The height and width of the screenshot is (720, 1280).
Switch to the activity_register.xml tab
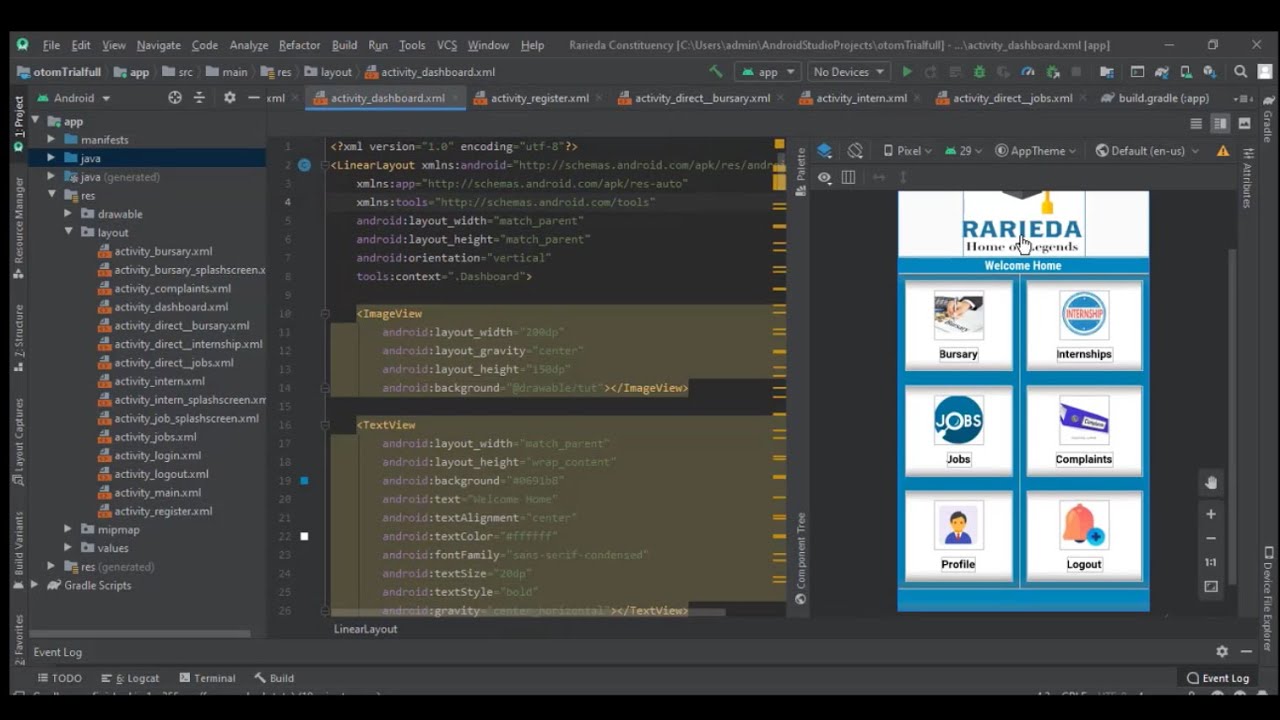539,98
